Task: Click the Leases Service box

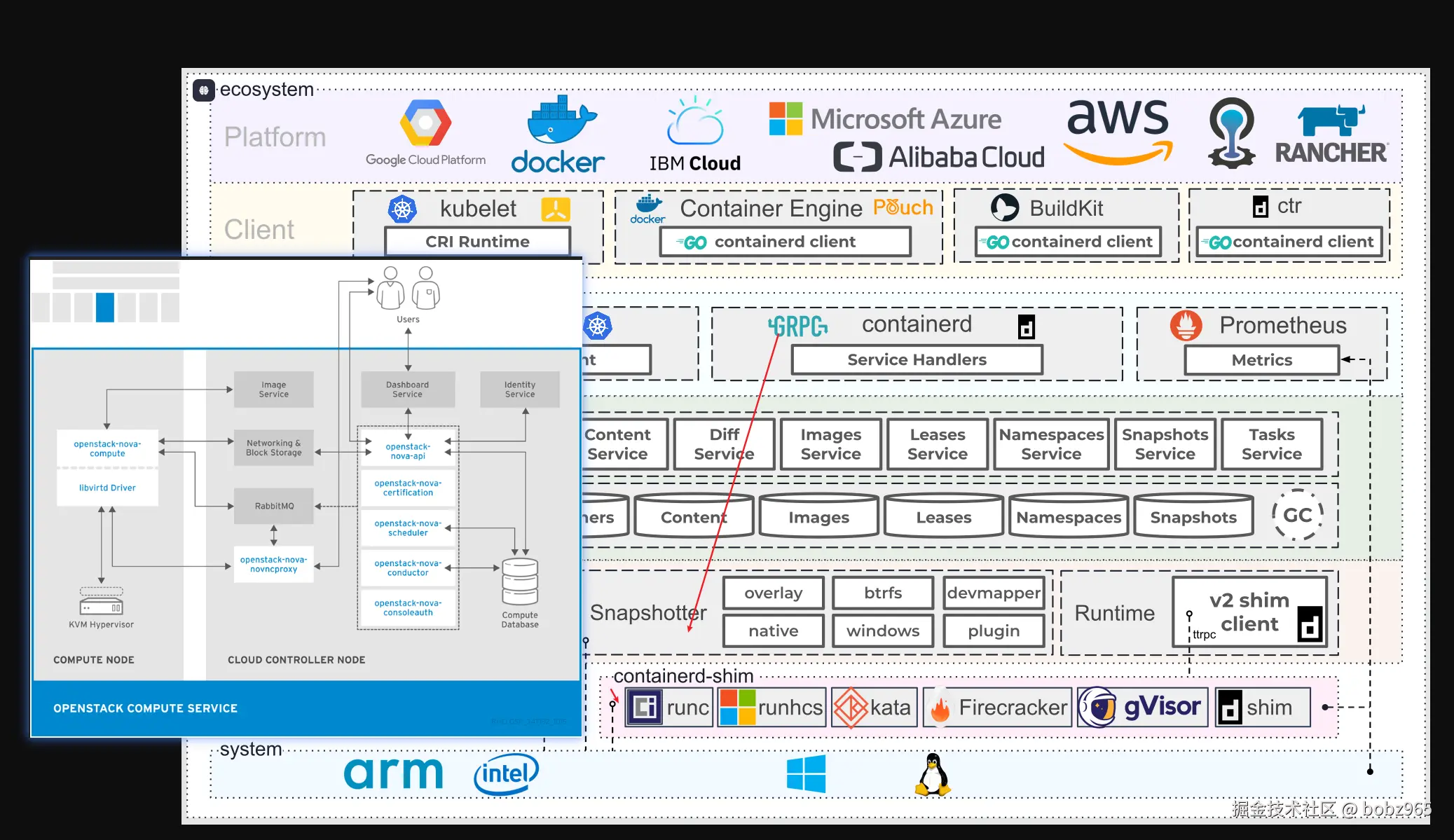Action: click(937, 444)
